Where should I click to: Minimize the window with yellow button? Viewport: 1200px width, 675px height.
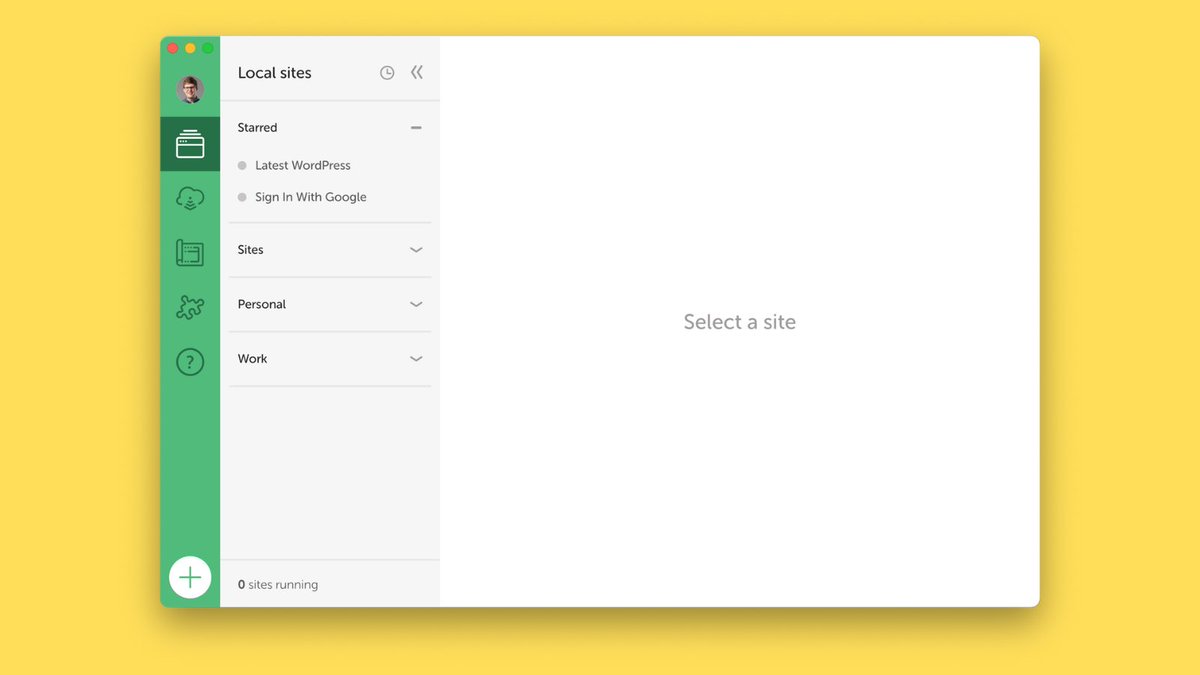point(190,48)
